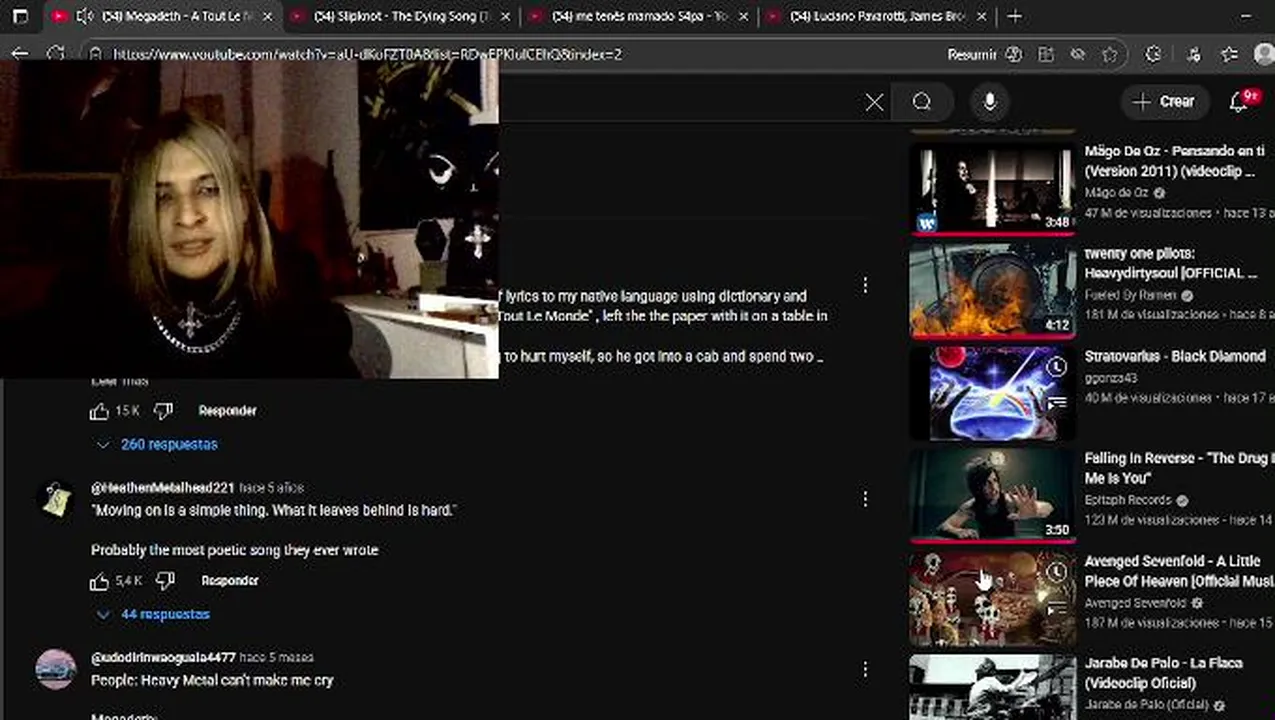Add page to favorites star icon

1109,54
